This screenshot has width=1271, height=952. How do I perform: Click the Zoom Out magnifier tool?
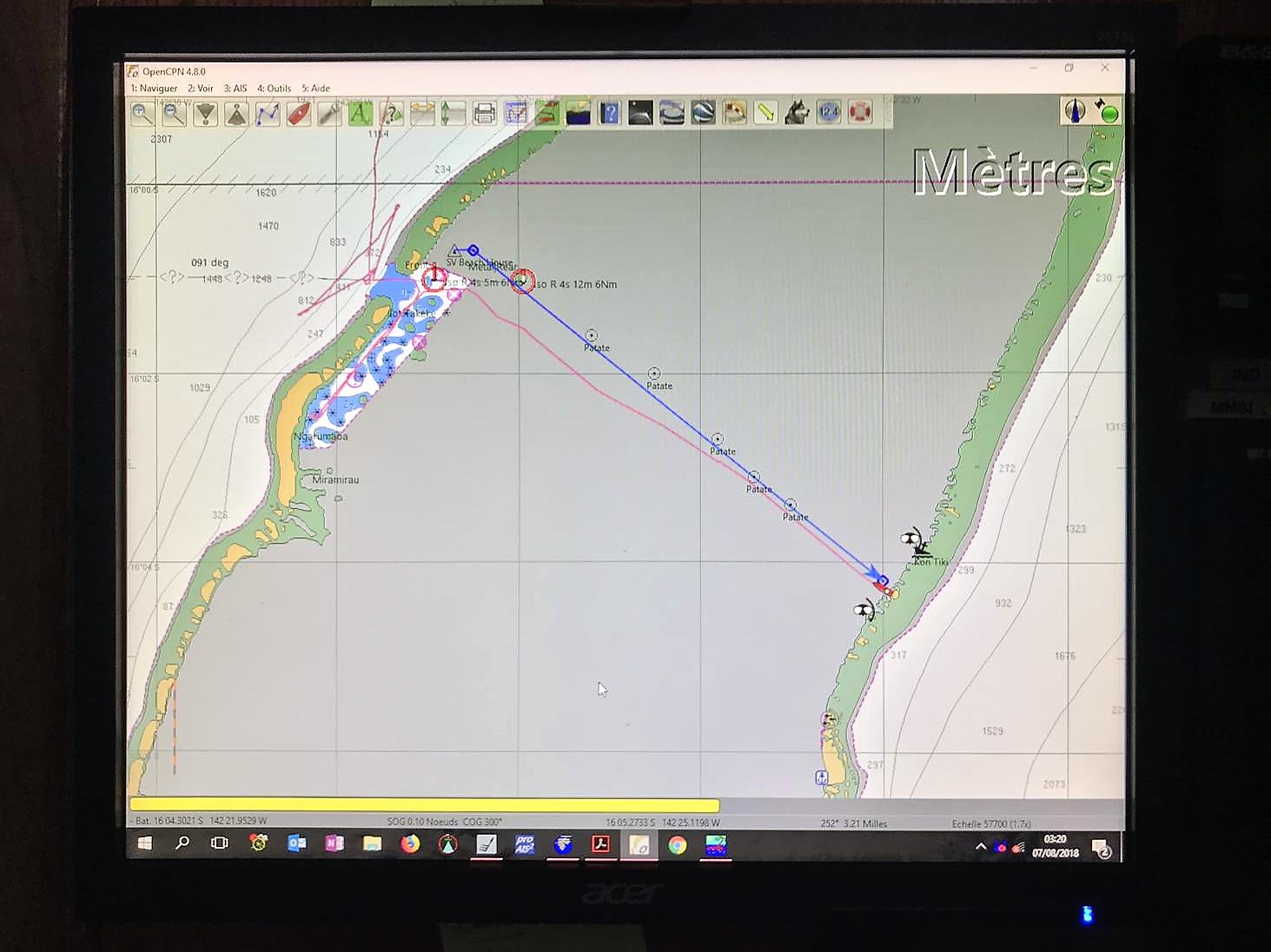[174, 114]
